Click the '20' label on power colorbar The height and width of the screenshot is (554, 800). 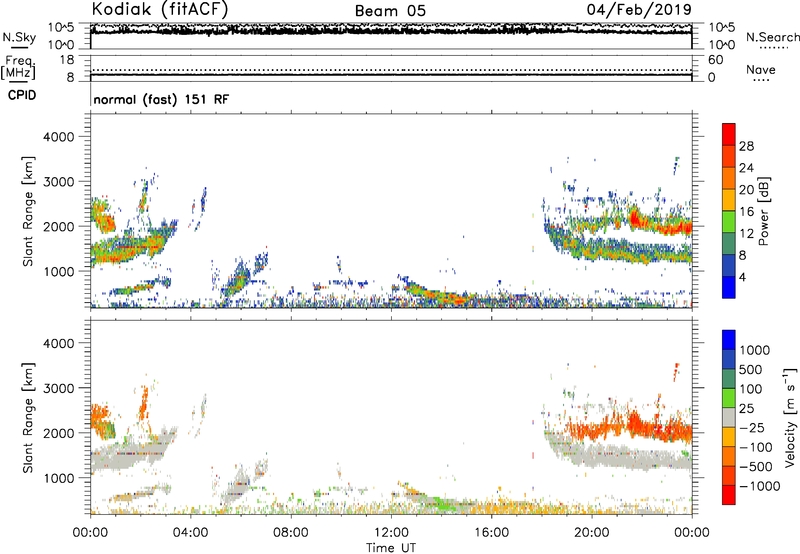point(746,190)
